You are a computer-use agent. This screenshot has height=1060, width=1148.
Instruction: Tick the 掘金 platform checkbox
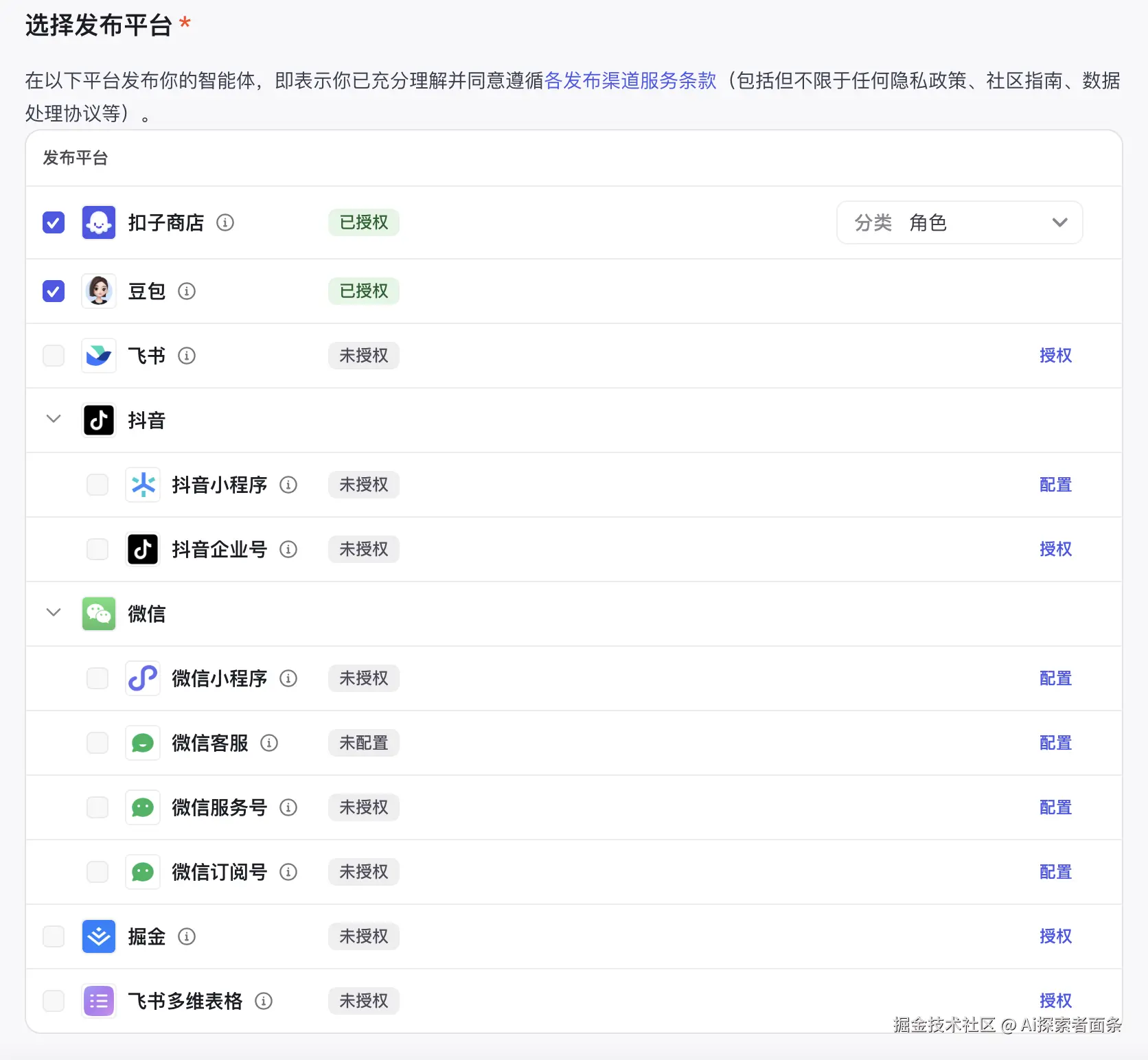pos(54,936)
